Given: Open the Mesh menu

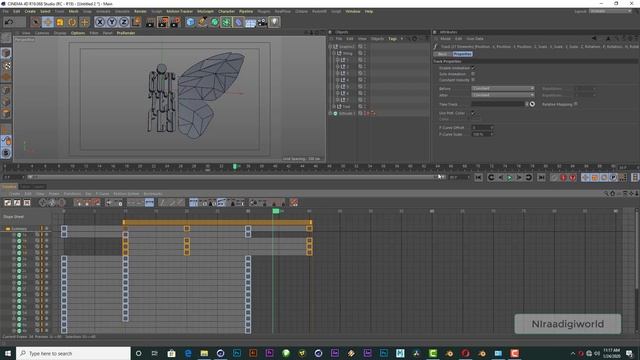Looking at the screenshot, I should (x=73, y=11).
